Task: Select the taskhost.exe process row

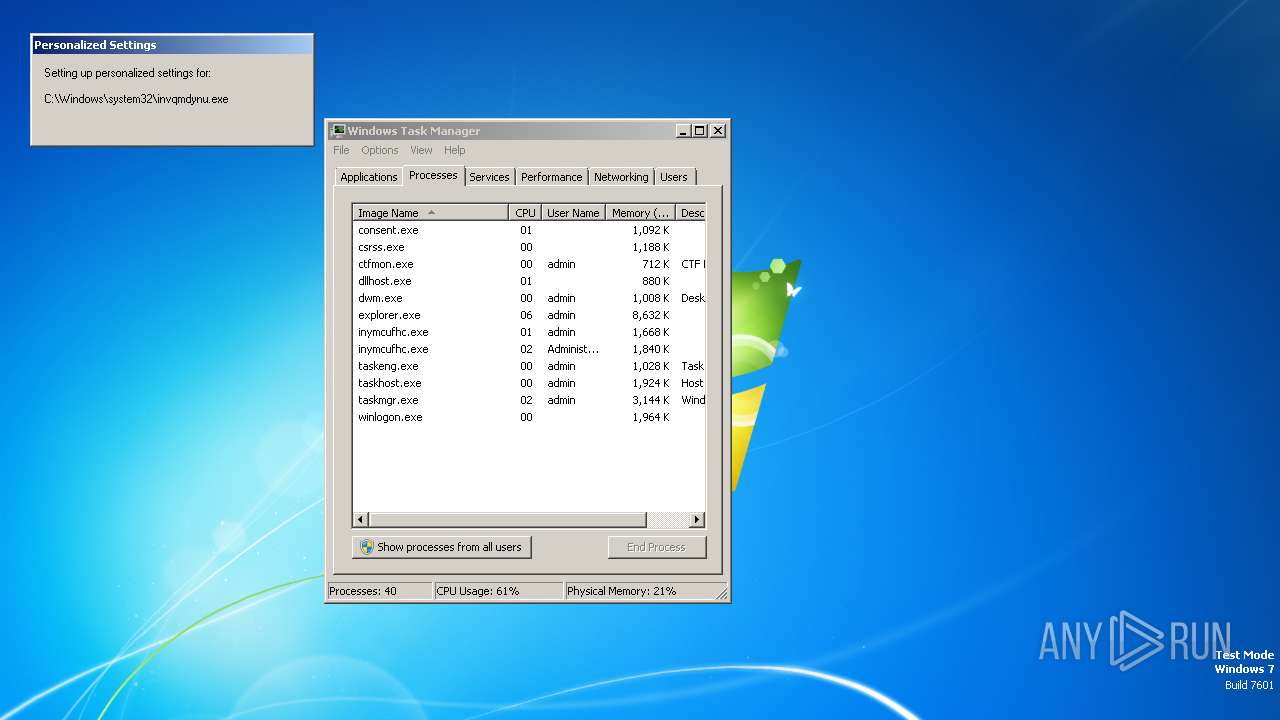Action: (529, 383)
